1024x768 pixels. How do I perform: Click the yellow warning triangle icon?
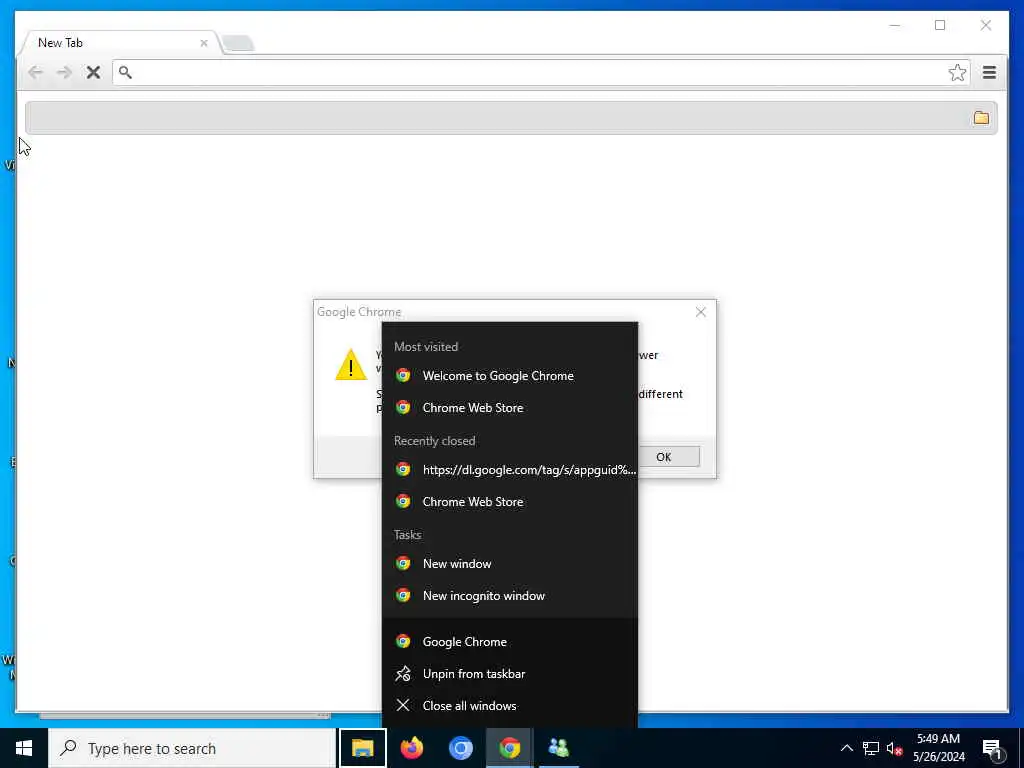(351, 364)
